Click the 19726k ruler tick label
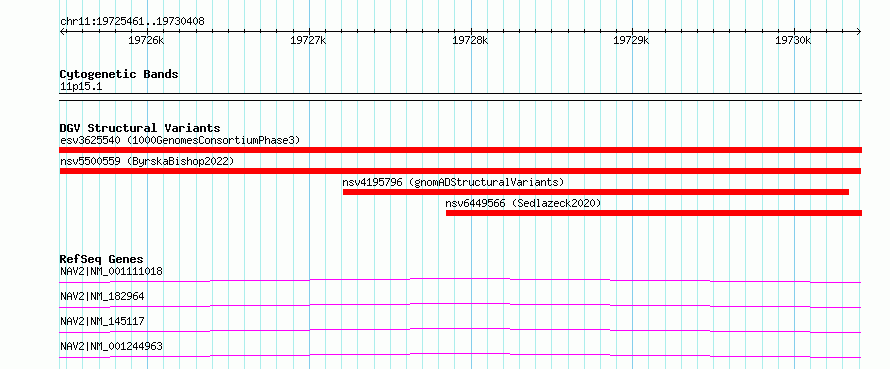 pyautogui.click(x=146, y=40)
